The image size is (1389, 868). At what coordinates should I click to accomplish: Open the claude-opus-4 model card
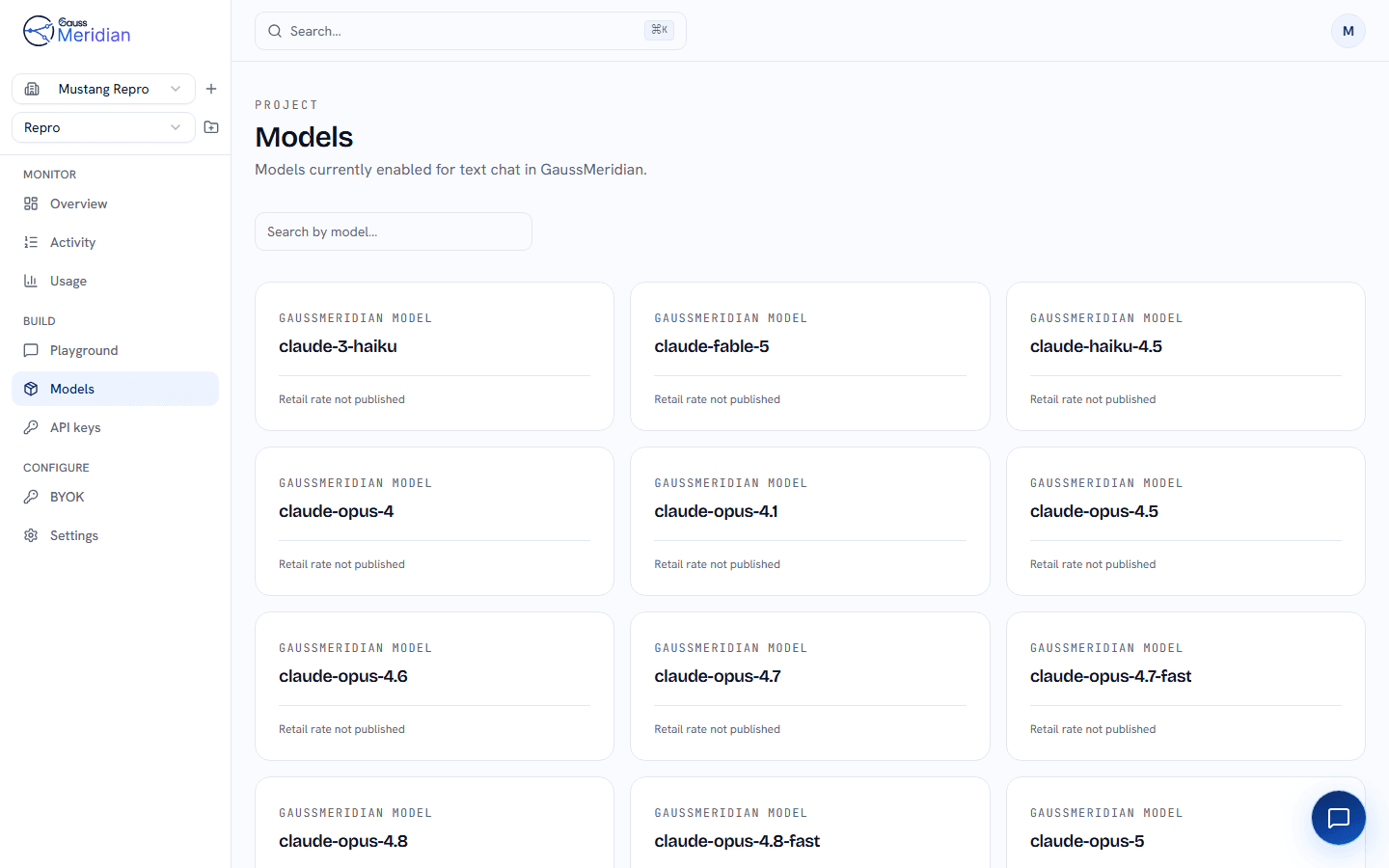pos(434,521)
